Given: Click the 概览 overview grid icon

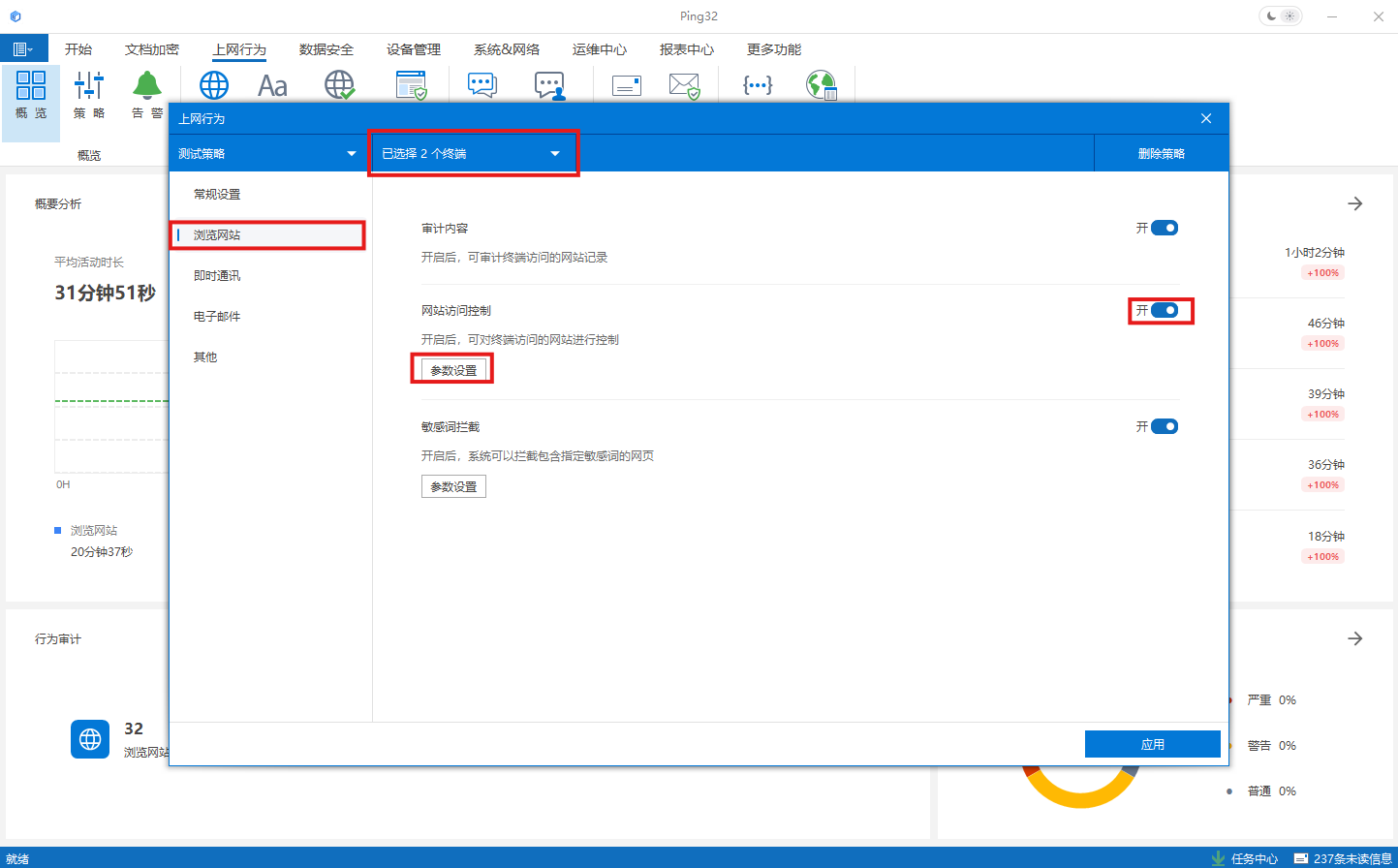Looking at the screenshot, I should [31, 86].
